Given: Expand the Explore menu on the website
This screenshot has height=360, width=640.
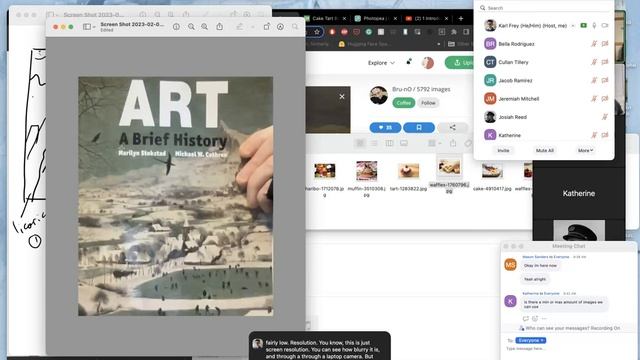Looking at the screenshot, I should tap(381, 63).
